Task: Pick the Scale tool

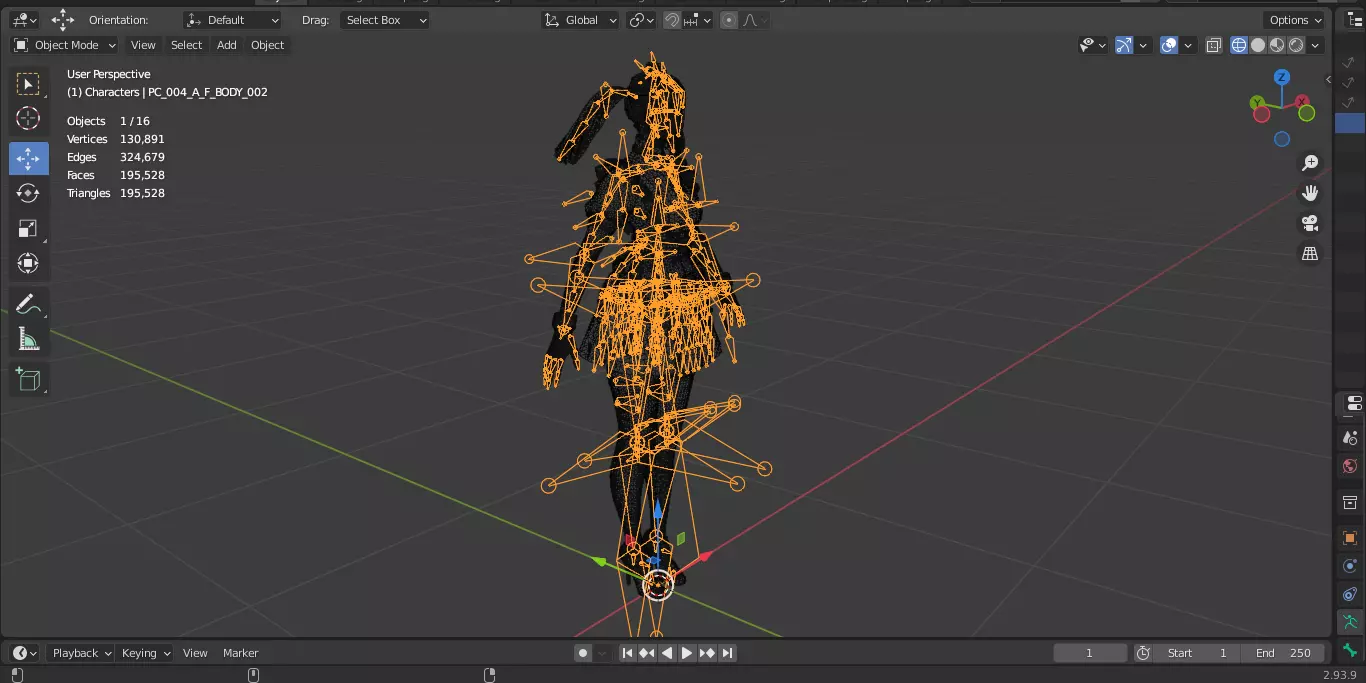Action: pyautogui.click(x=28, y=229)
